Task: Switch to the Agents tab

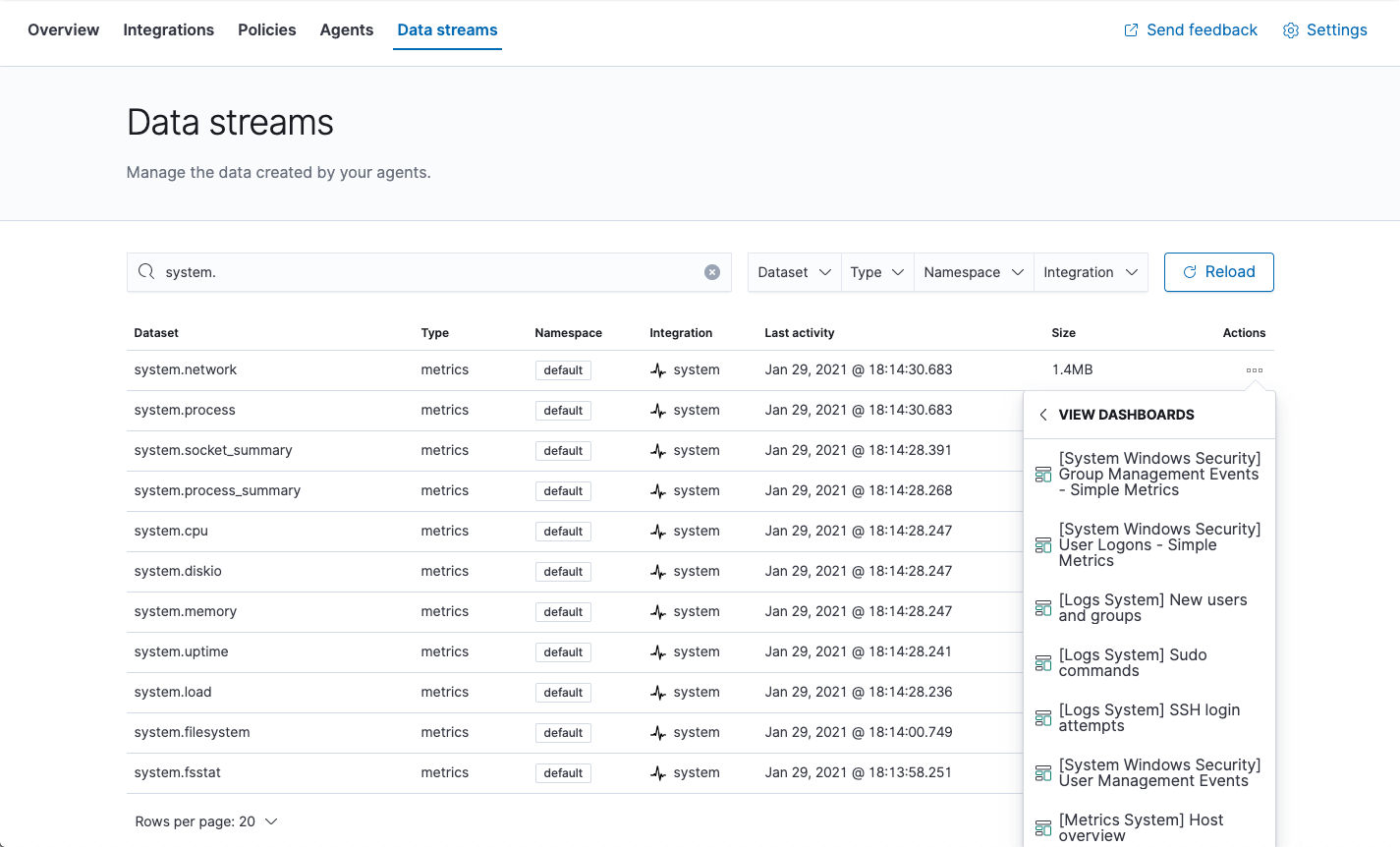Action: coord(346,30)
